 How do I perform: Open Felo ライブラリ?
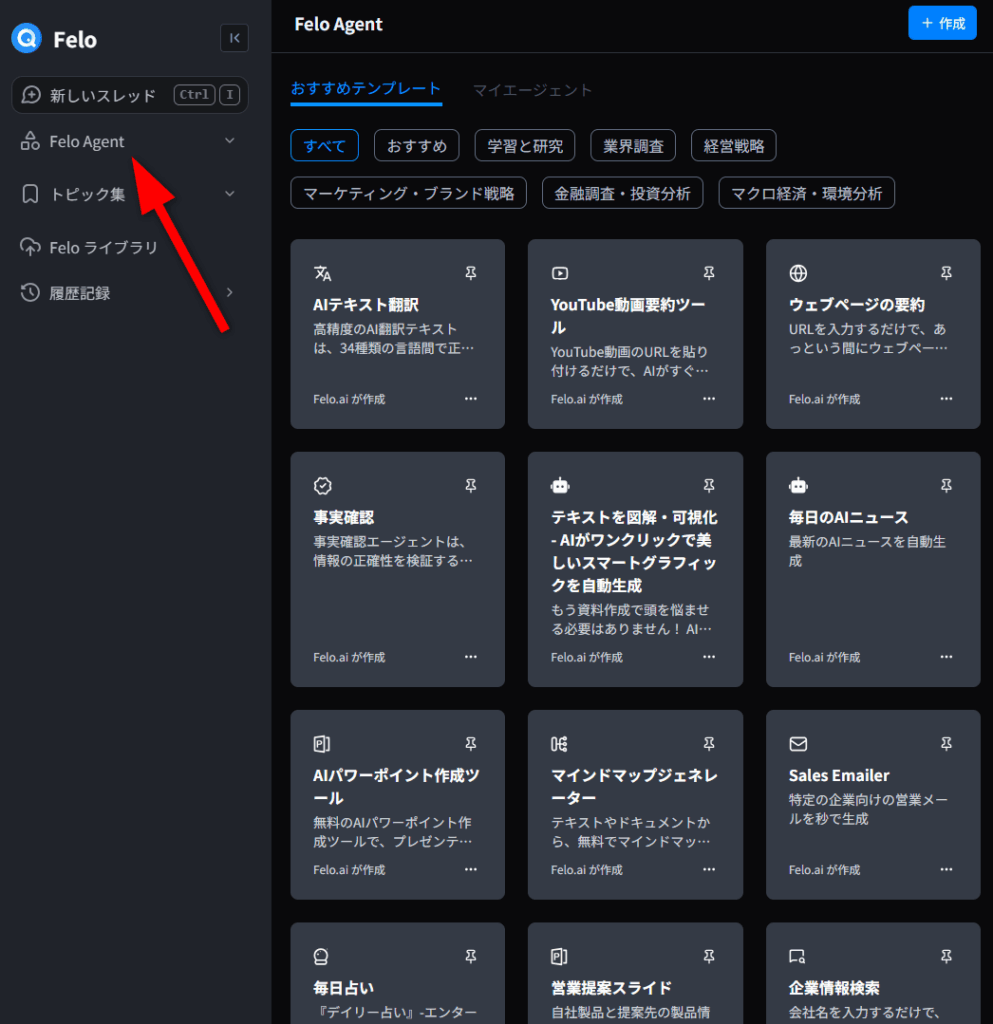103,248
